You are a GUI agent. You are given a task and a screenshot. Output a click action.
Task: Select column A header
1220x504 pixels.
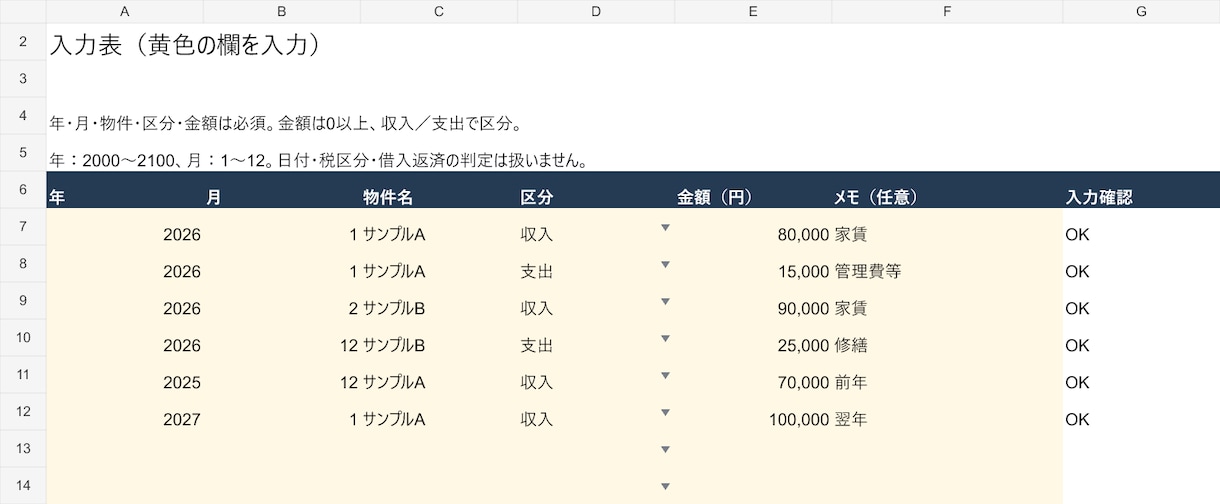[x=125, y=11]
